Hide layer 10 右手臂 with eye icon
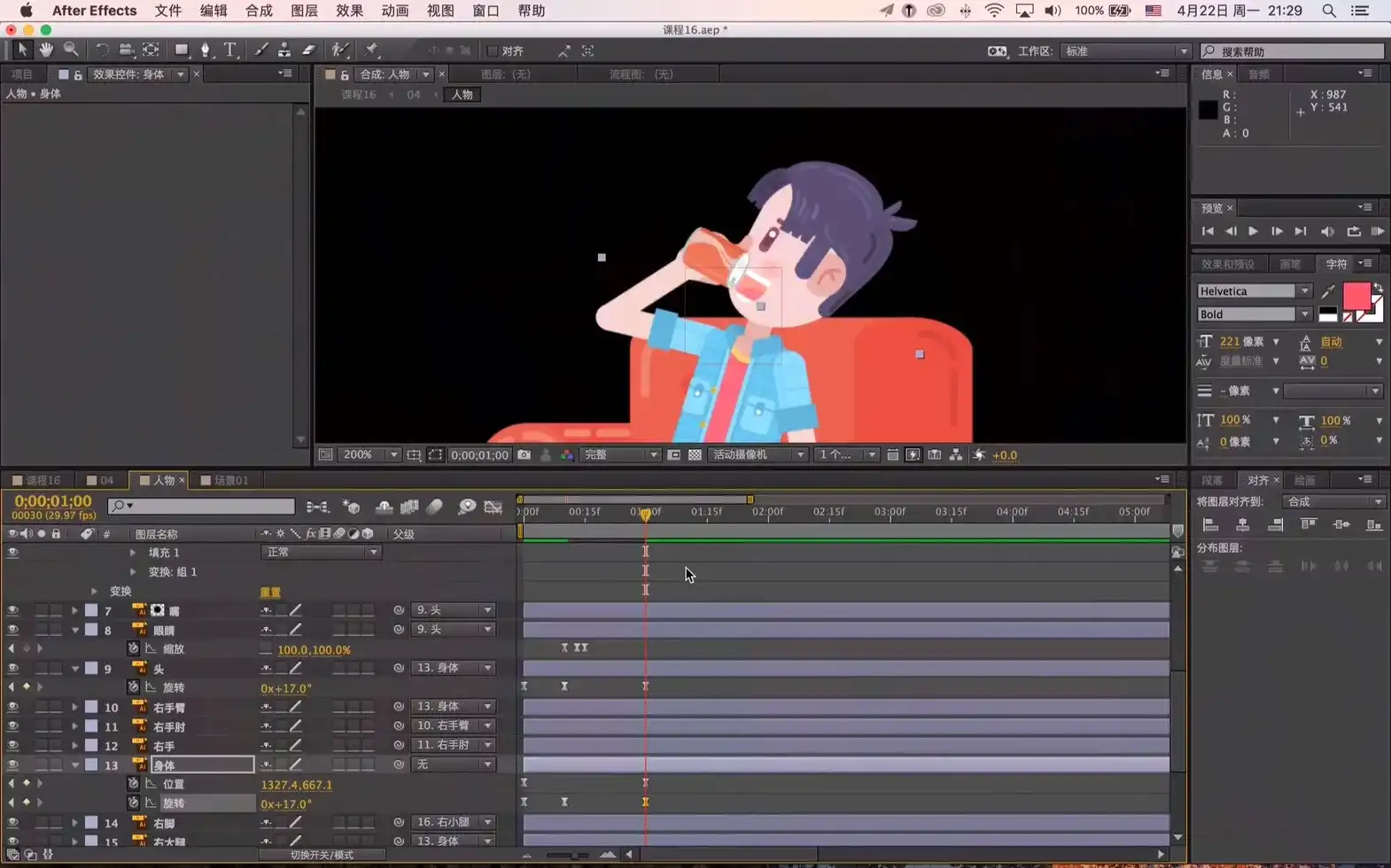The height and width of the screenshot is (868, 1391). [x=12, y=707]
